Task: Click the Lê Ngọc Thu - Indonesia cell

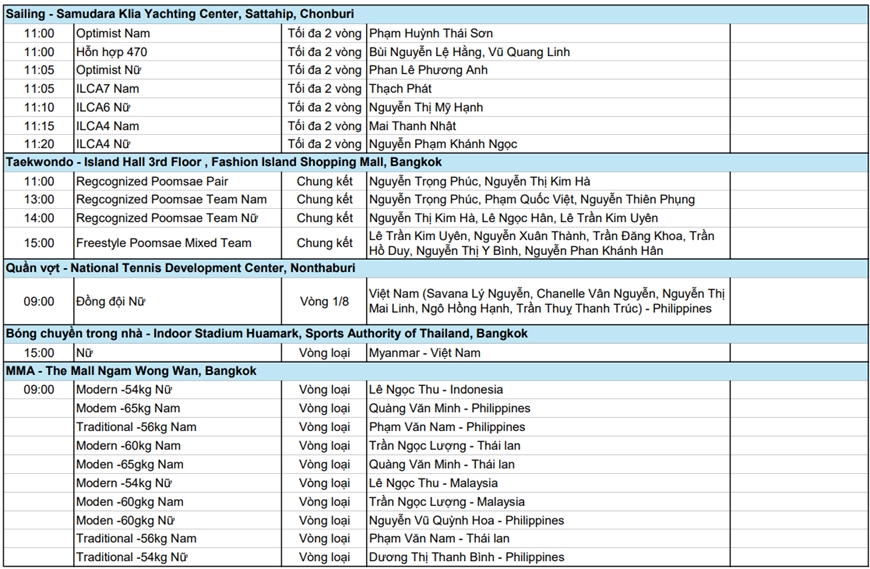Action: click(x=436, y=390)
